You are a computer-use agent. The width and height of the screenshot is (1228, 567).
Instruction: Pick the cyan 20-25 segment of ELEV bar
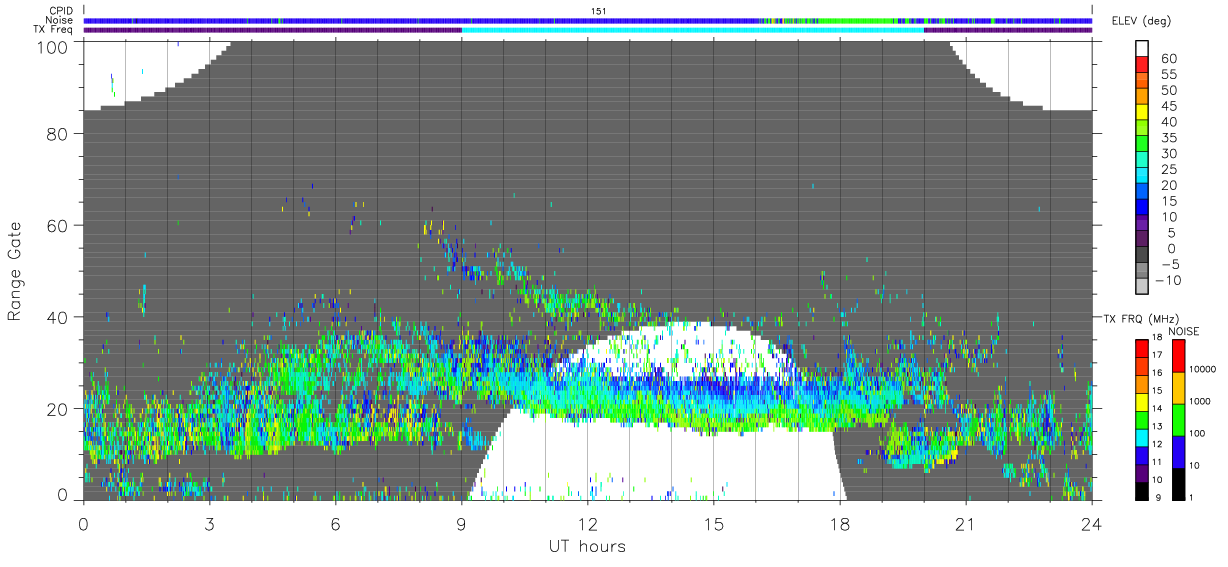[1143, 176]
